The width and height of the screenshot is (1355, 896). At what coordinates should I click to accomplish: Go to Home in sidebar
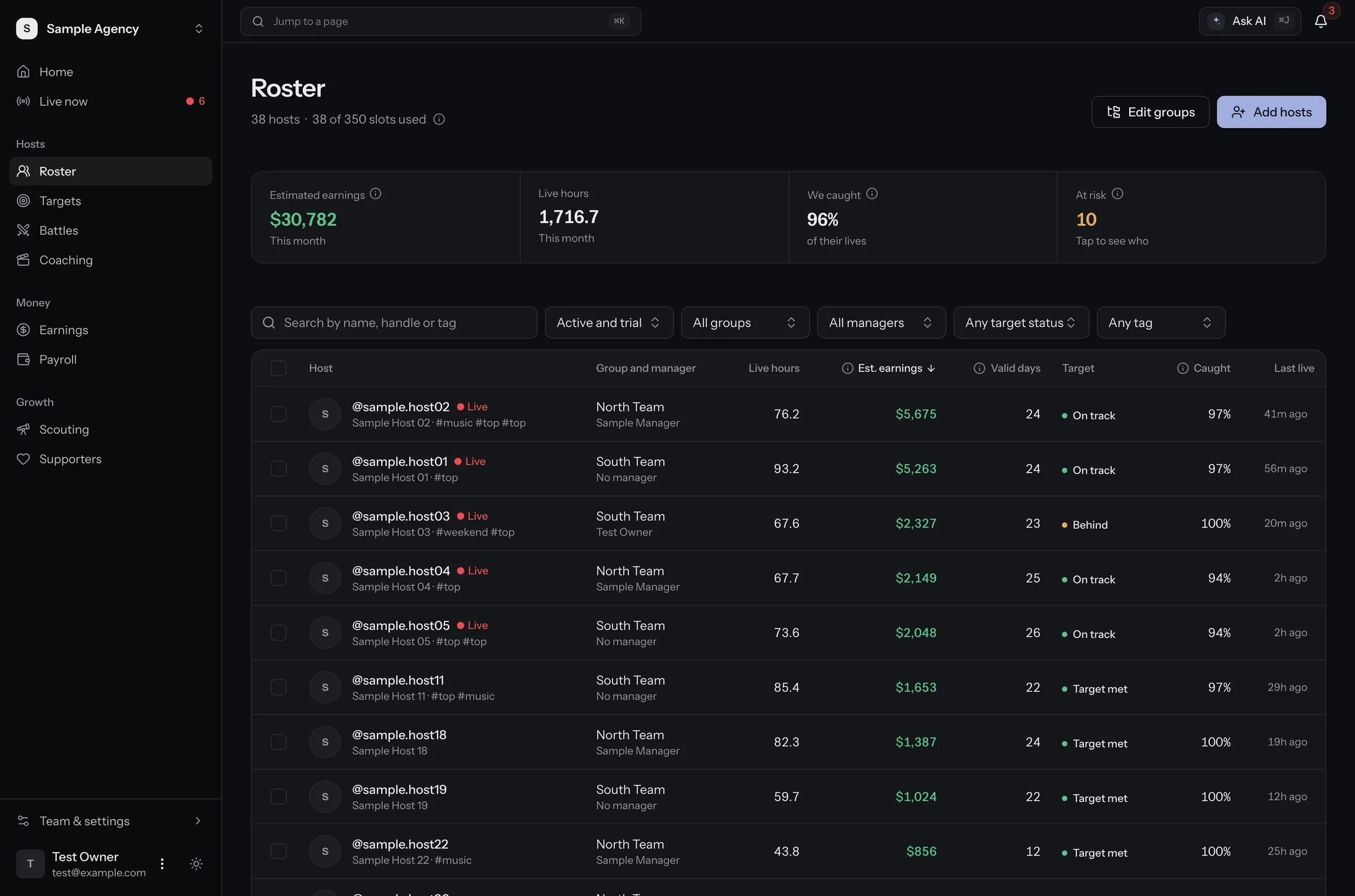coord(111,72)
